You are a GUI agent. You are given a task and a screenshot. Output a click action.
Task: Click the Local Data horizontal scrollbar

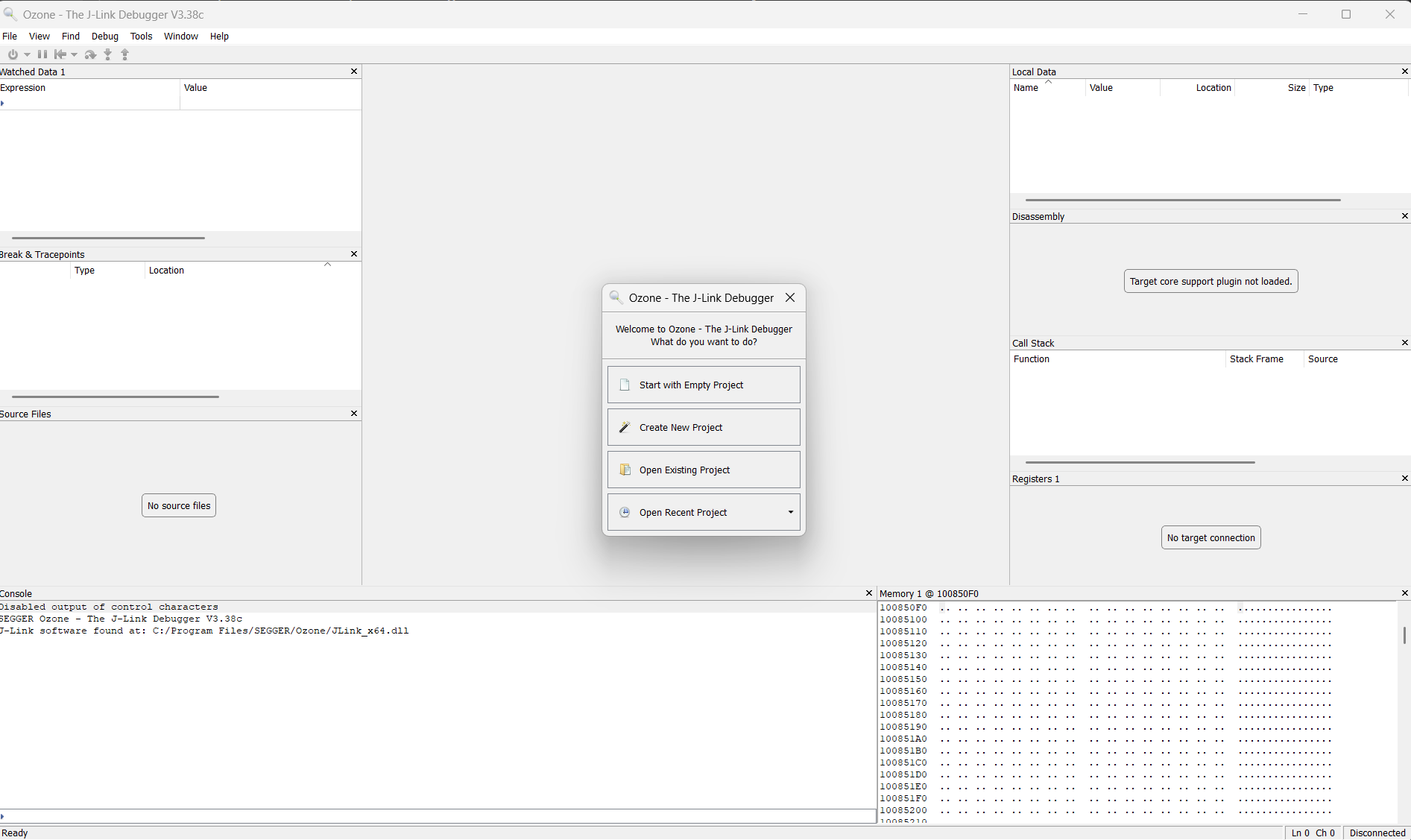1183,200
